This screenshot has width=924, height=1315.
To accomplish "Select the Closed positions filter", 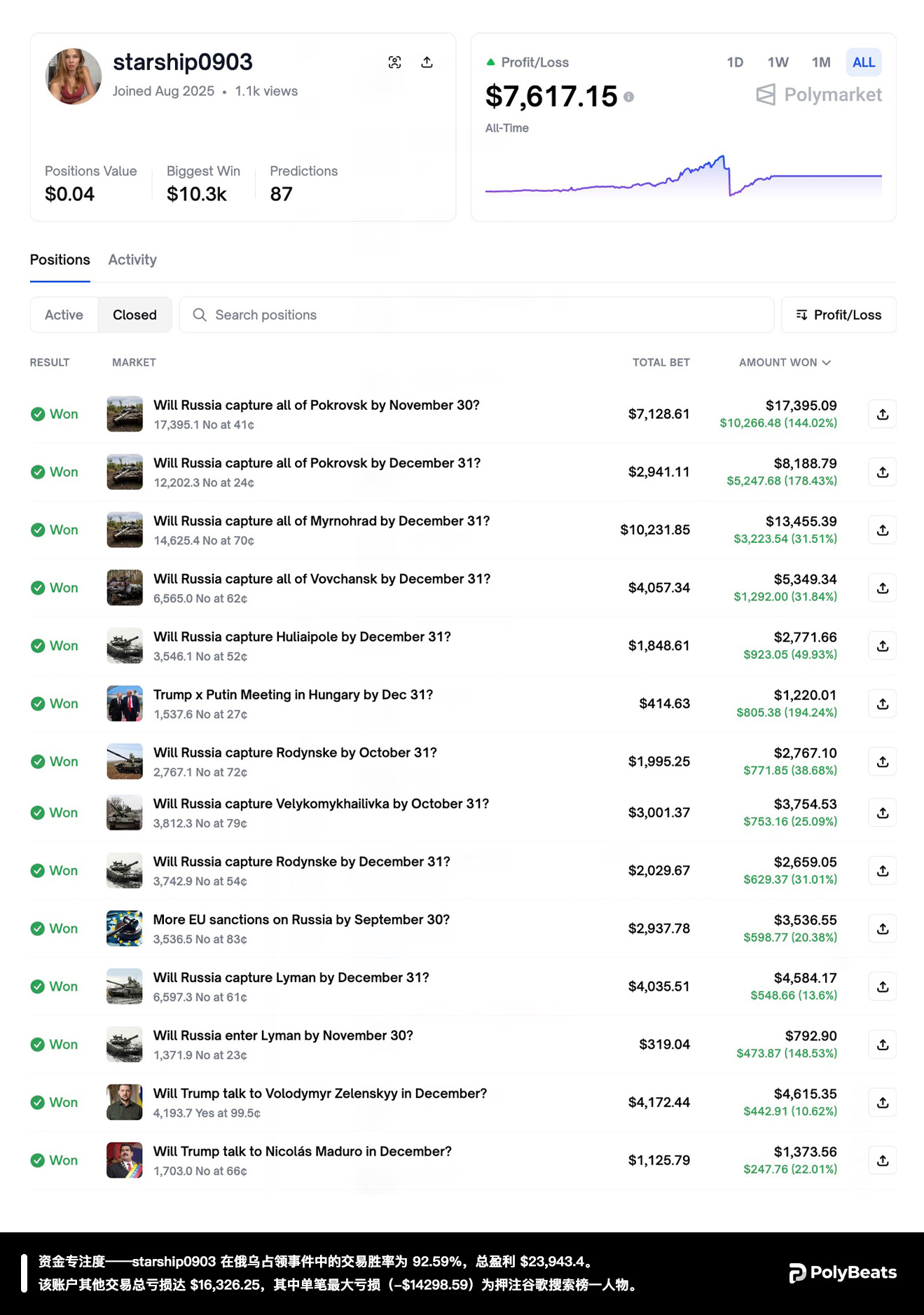I will (135, 315).
